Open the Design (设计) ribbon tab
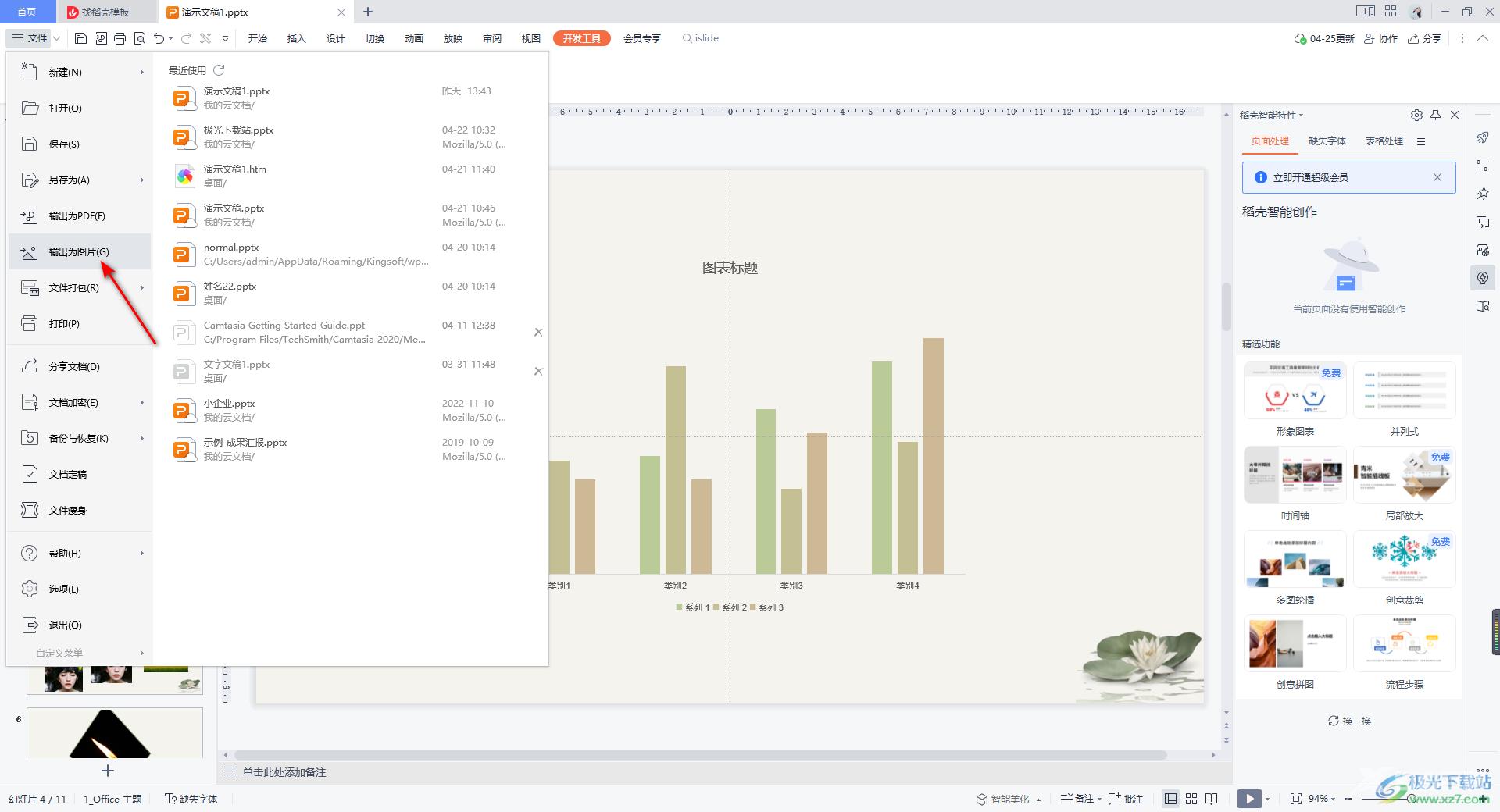1500x812 pixels. [335, 38]
